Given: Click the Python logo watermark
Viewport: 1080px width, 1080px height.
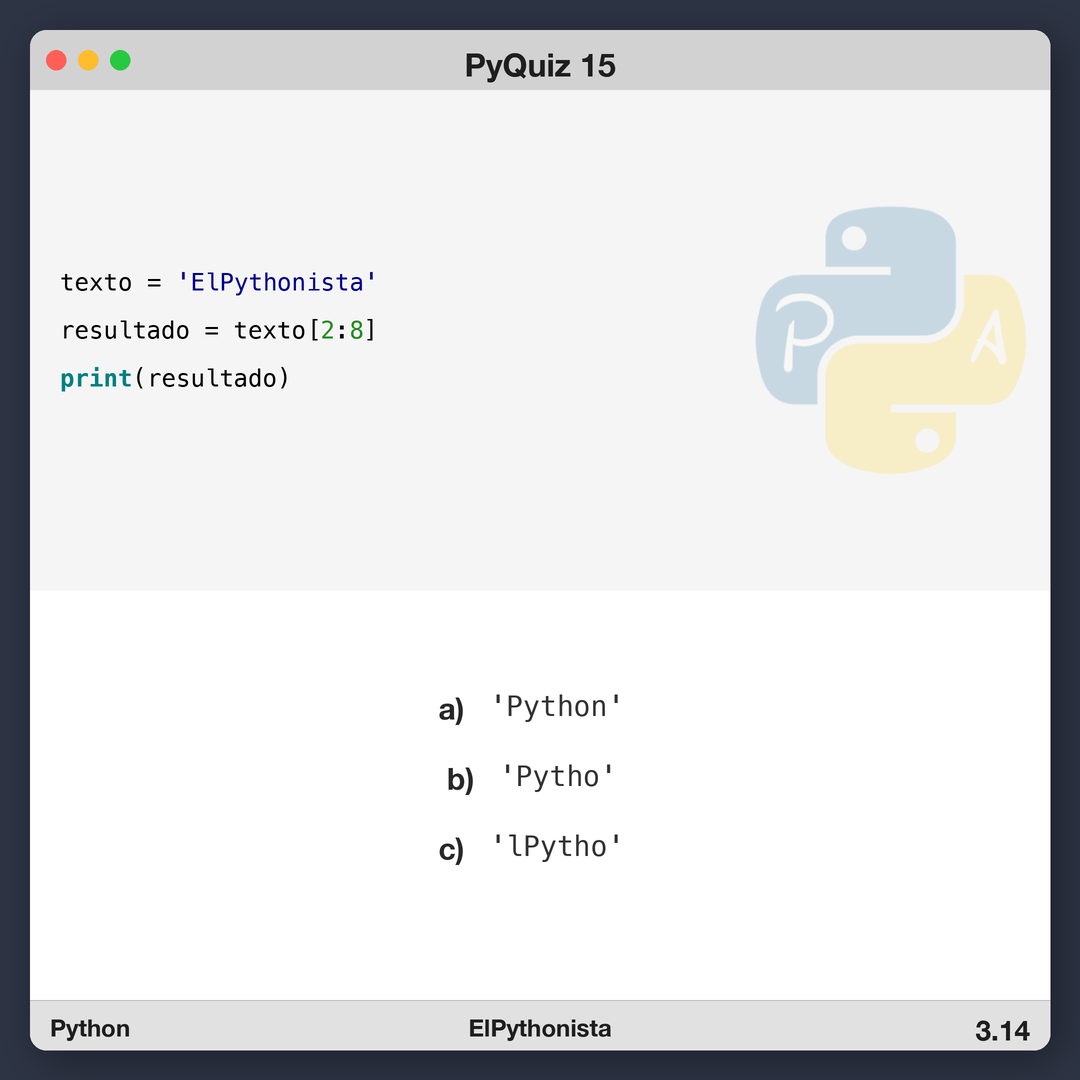Looking at the screenshot, I should [890, 340].
